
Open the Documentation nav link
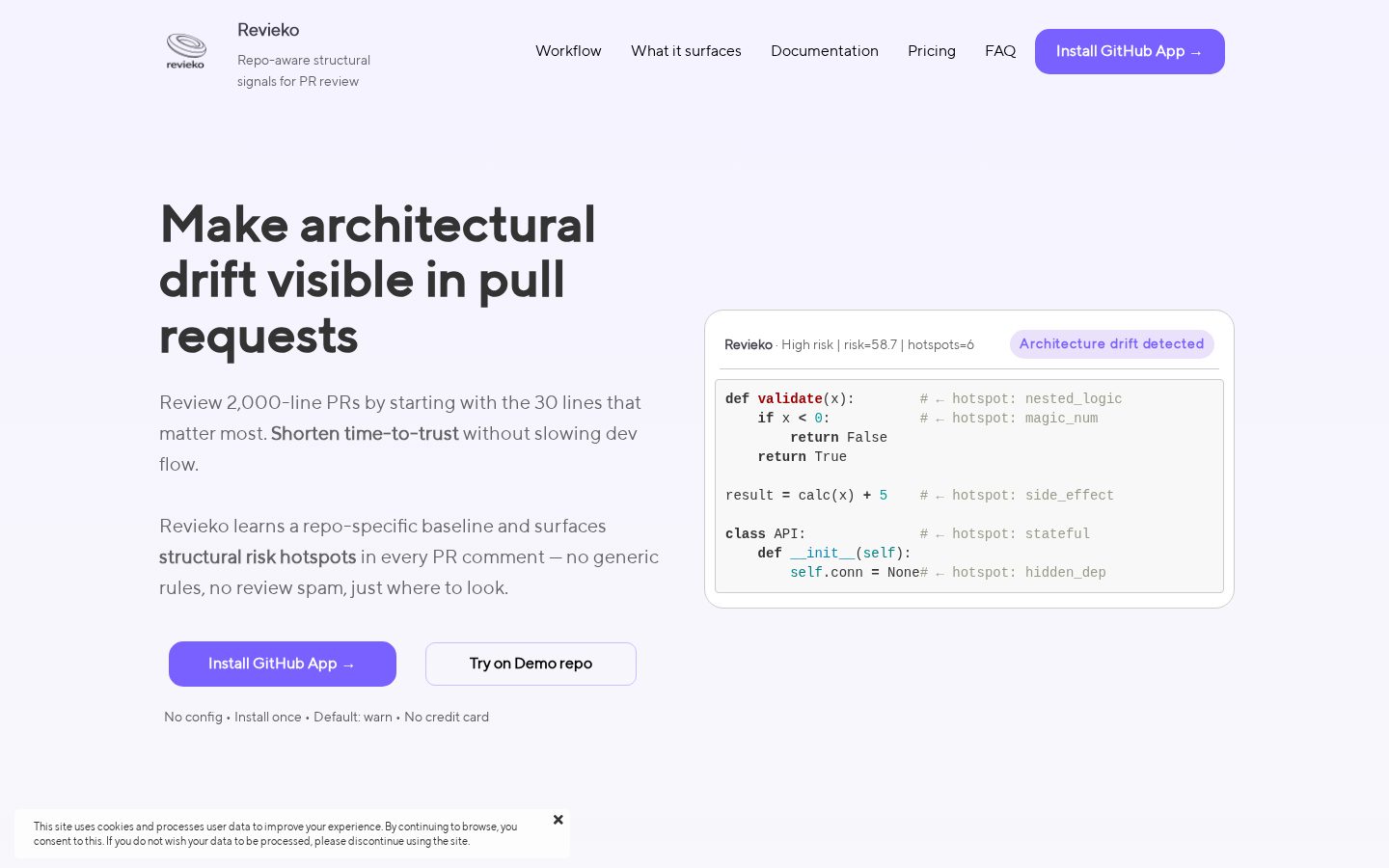point(825,51)
